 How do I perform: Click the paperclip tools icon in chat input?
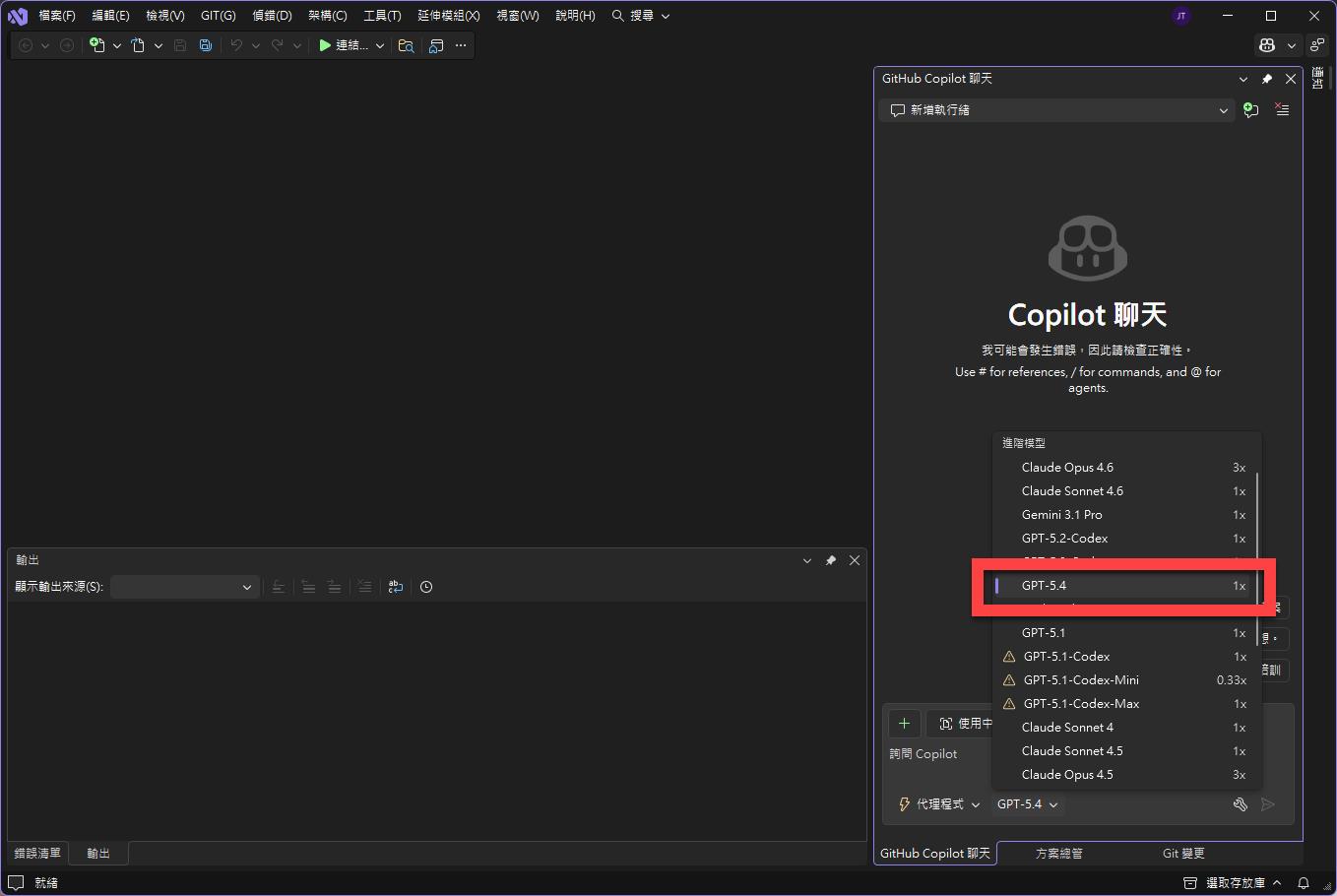[x=1241, y=804]
